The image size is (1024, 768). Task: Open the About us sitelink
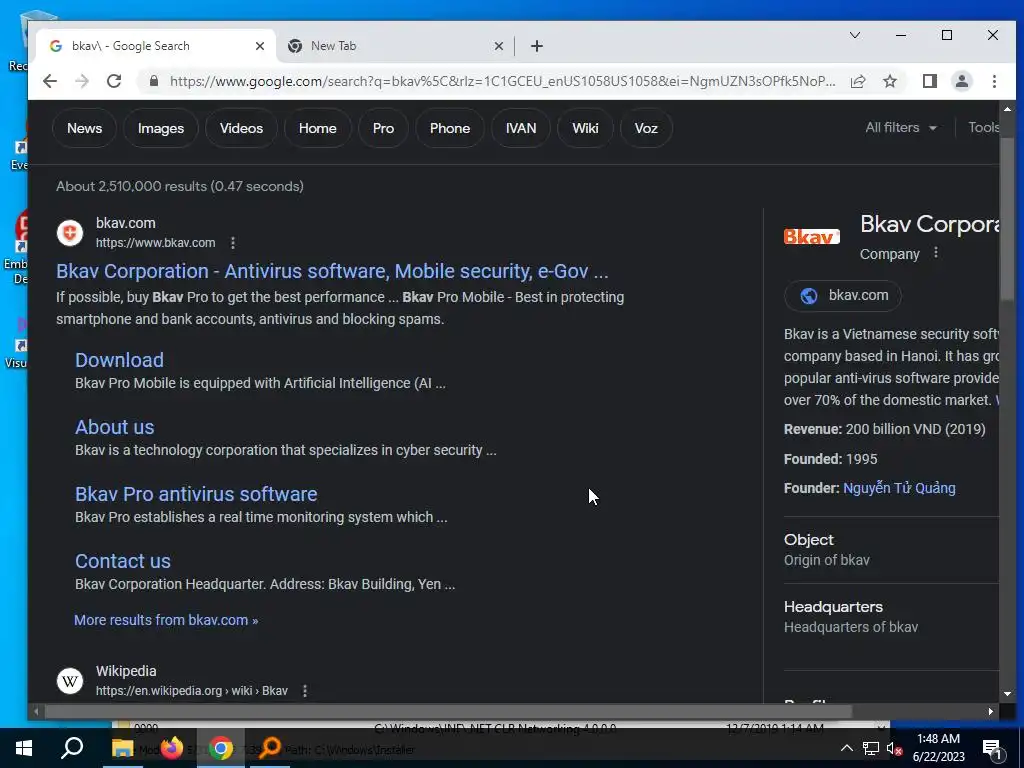click(114, 427)
